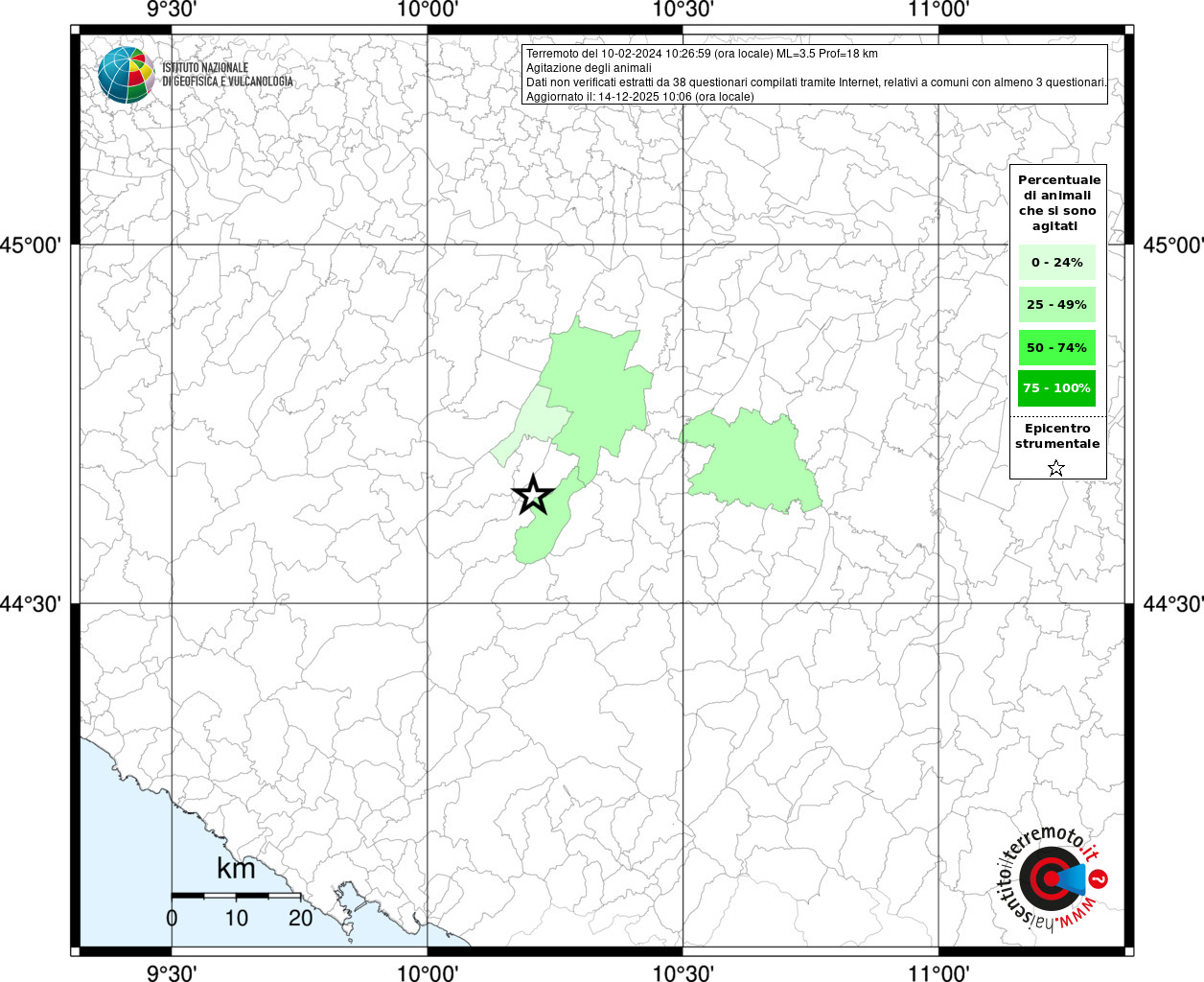Image resolution: width=1204 pixels, height=982 pixels.
Task: Click the 'Dati non verificati' info line
Action: point(817,82)
